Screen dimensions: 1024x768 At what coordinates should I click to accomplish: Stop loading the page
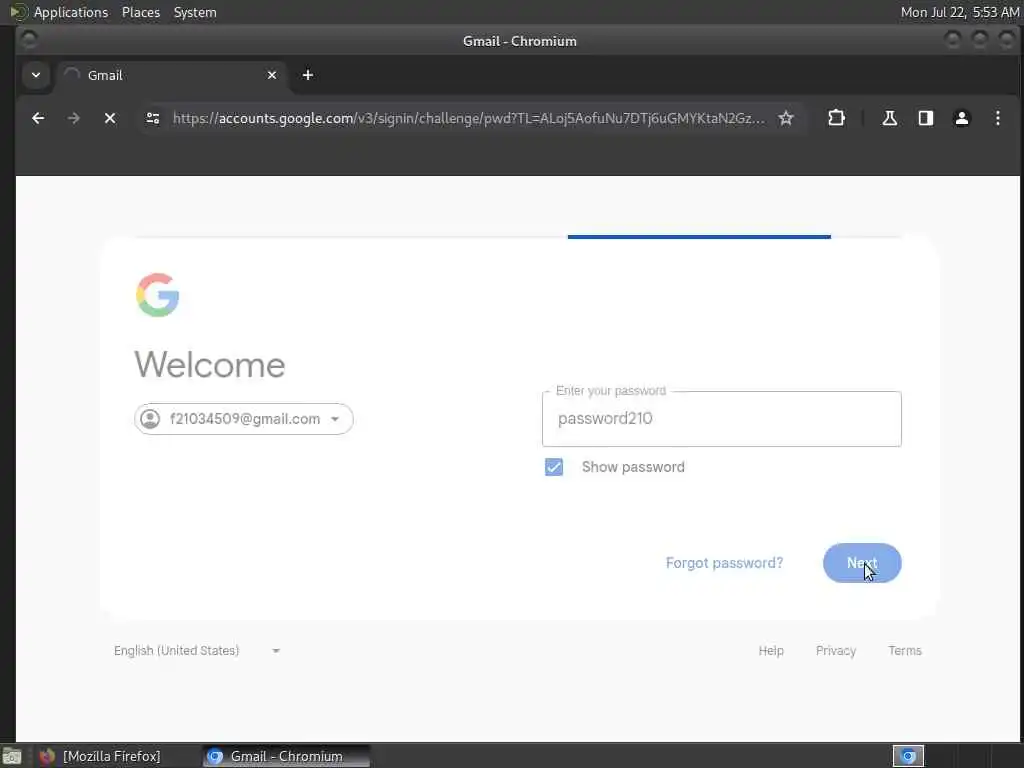(110, 118)
